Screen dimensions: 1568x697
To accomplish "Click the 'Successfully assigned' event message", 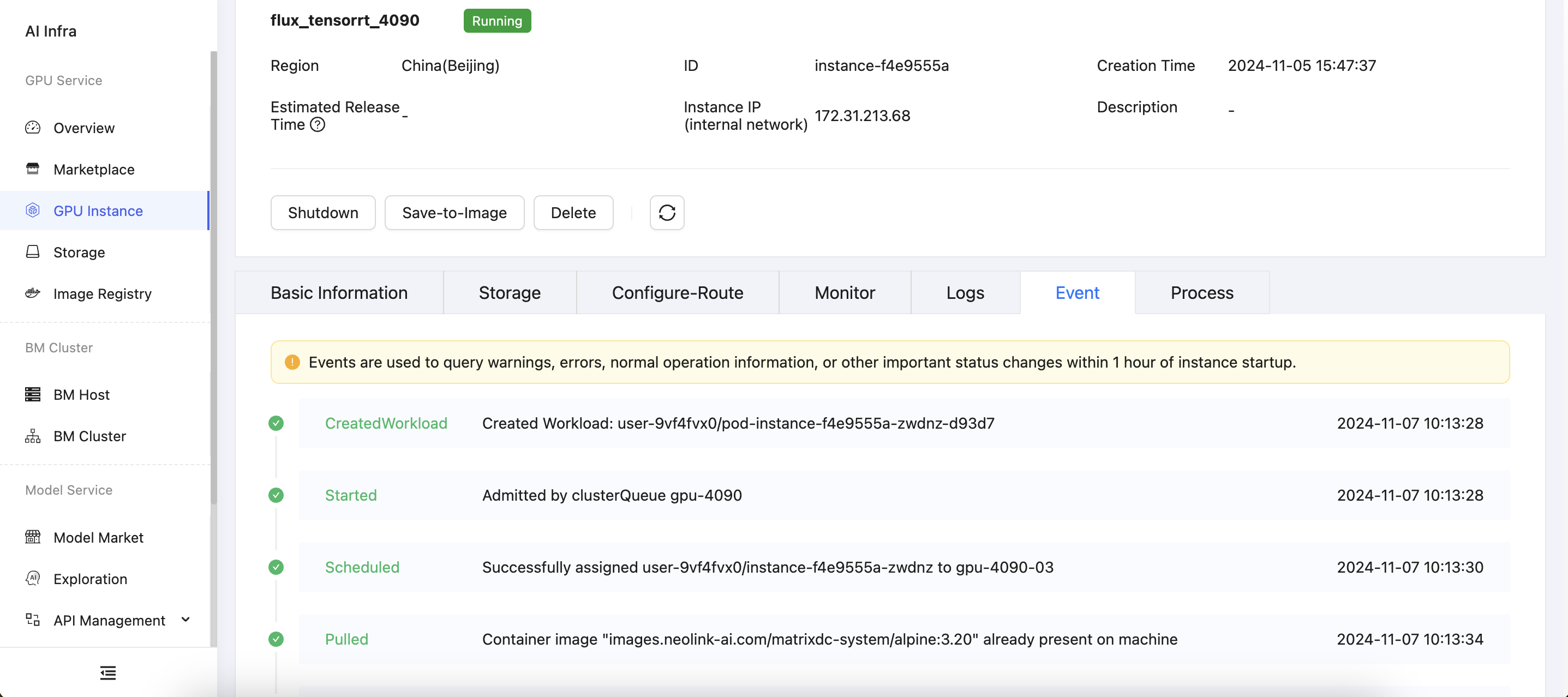I will [768, 567].
